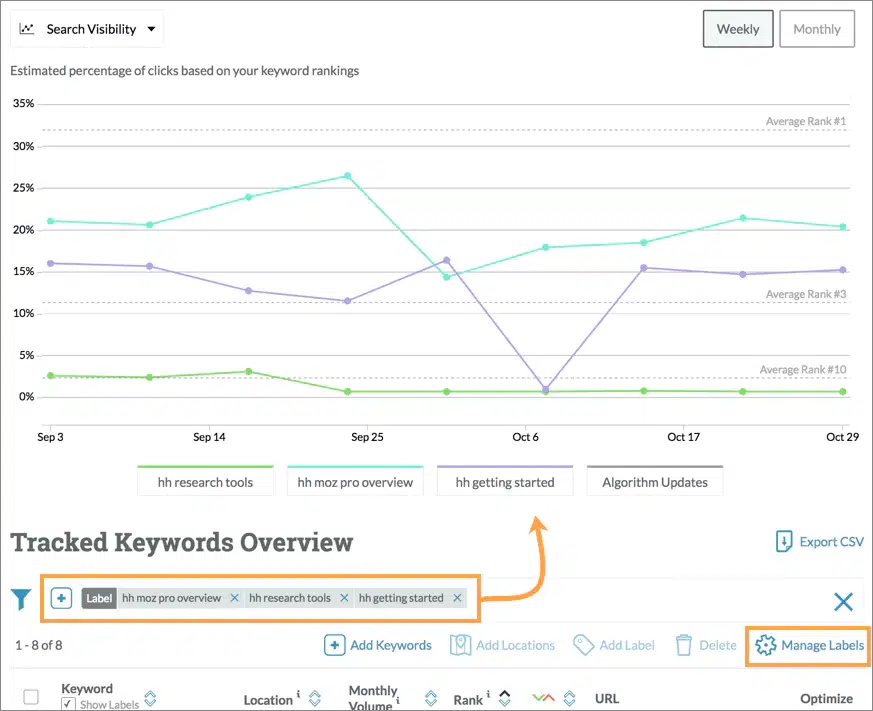Remove the hh getting started label filter
This screenshot has height=711, width=873.
coord(457,598)
